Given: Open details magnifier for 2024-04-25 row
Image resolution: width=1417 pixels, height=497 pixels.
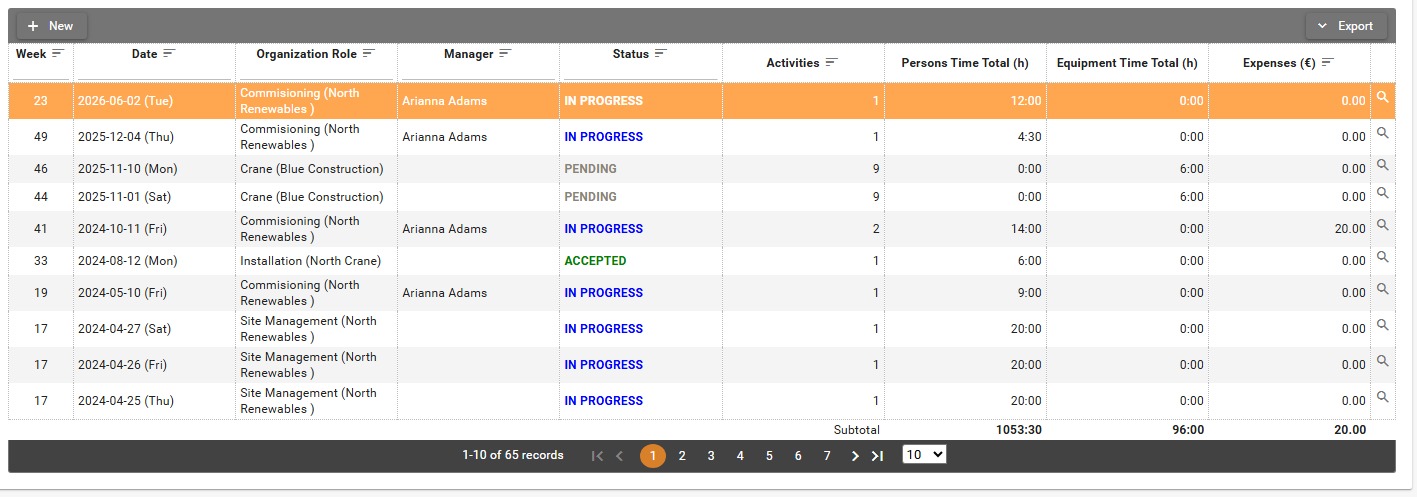Looking at the screenshot, I should tap(1383, 397).
